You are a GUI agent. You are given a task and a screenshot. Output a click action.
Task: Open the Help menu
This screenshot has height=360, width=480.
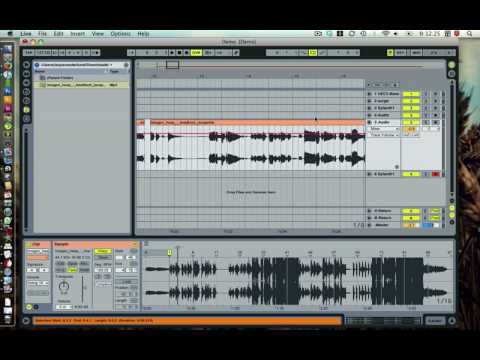pyautogui.click(x=143, y=34)
